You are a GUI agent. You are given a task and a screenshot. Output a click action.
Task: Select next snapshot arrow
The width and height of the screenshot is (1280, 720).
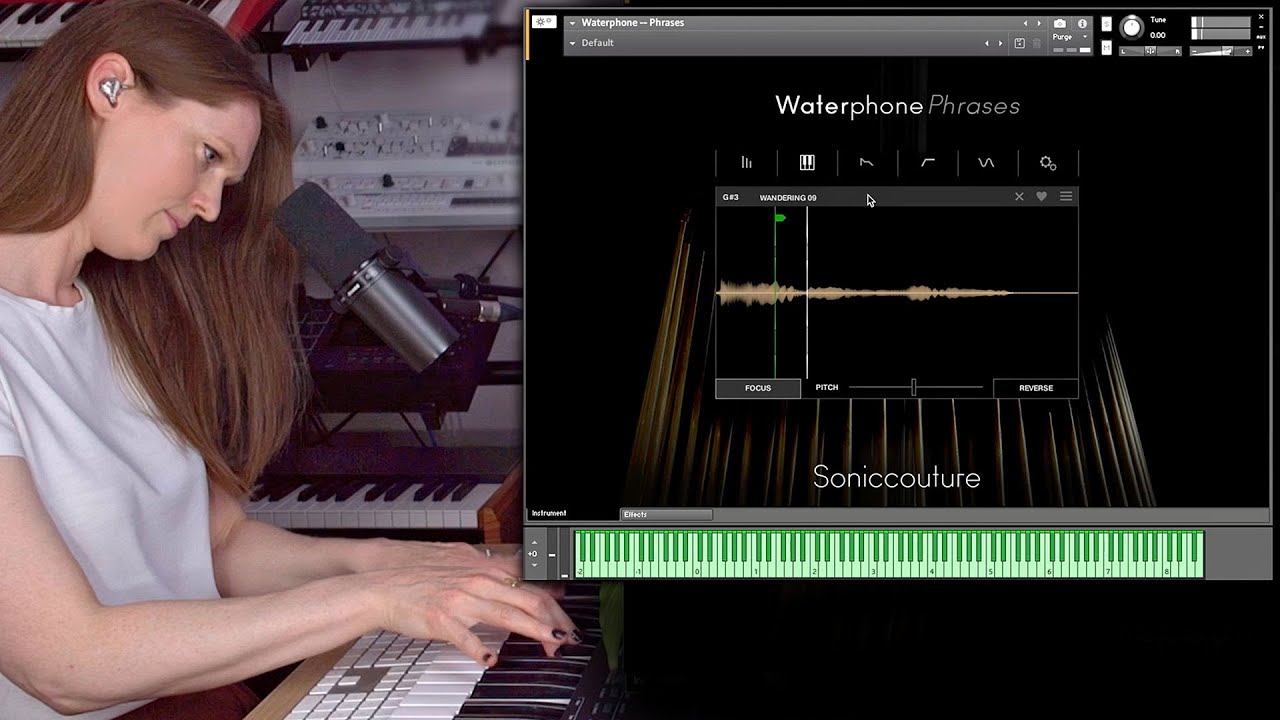[x=1000, y=43]
